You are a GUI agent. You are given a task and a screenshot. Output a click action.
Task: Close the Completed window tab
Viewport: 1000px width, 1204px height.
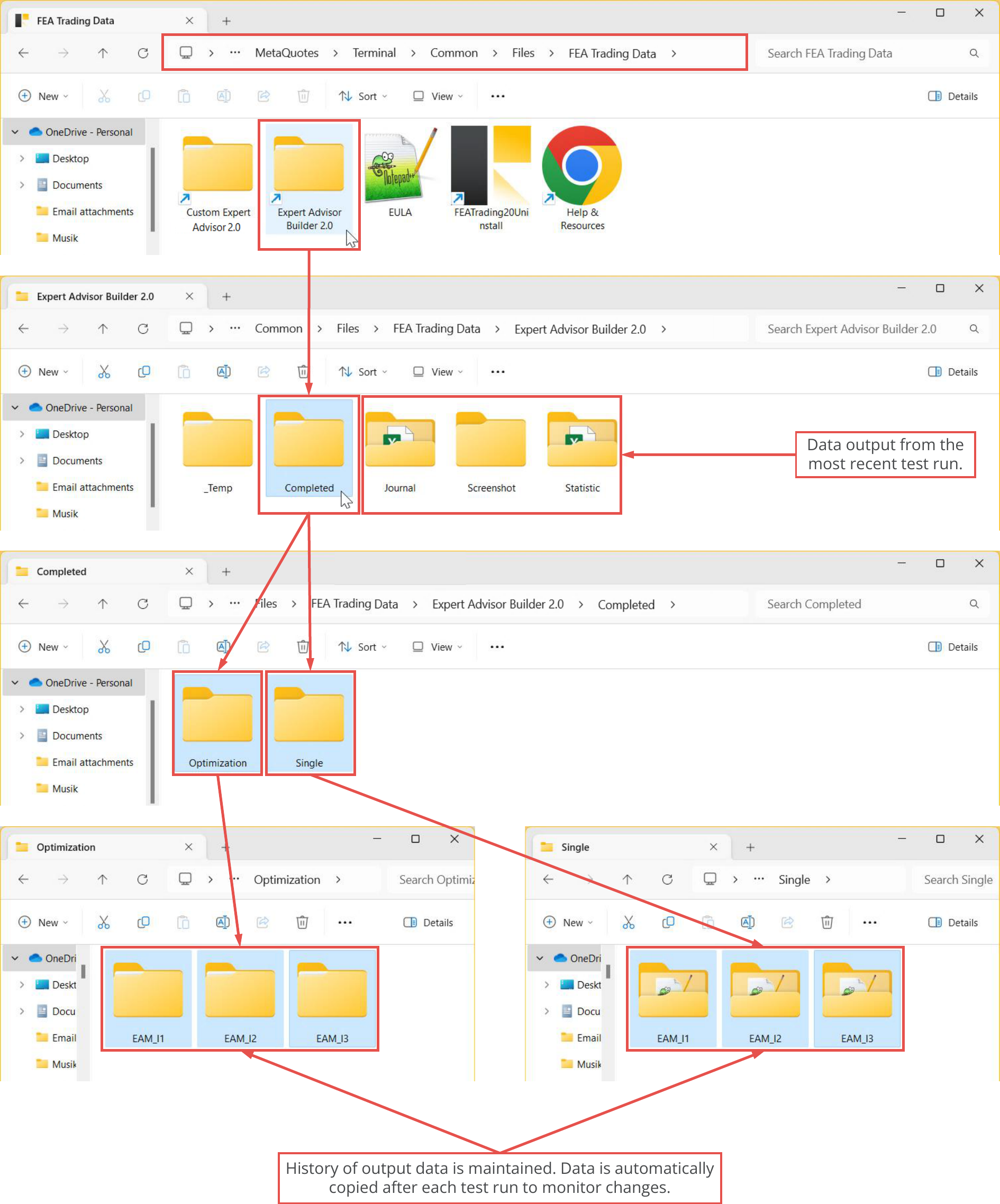(x=189, y=571)
